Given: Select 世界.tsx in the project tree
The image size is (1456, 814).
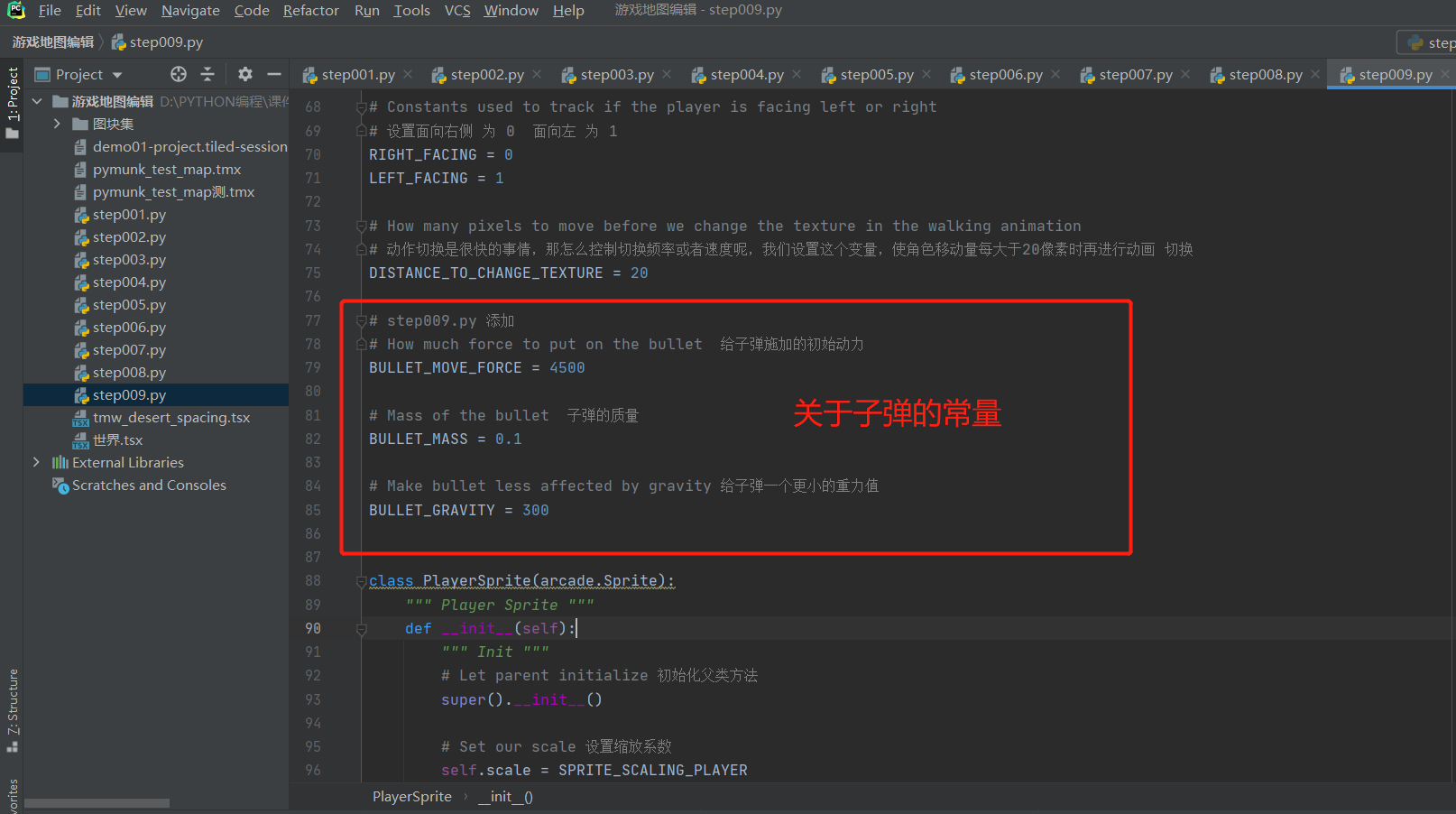Looking at the screenshot, I should click(x=116, y=439).
